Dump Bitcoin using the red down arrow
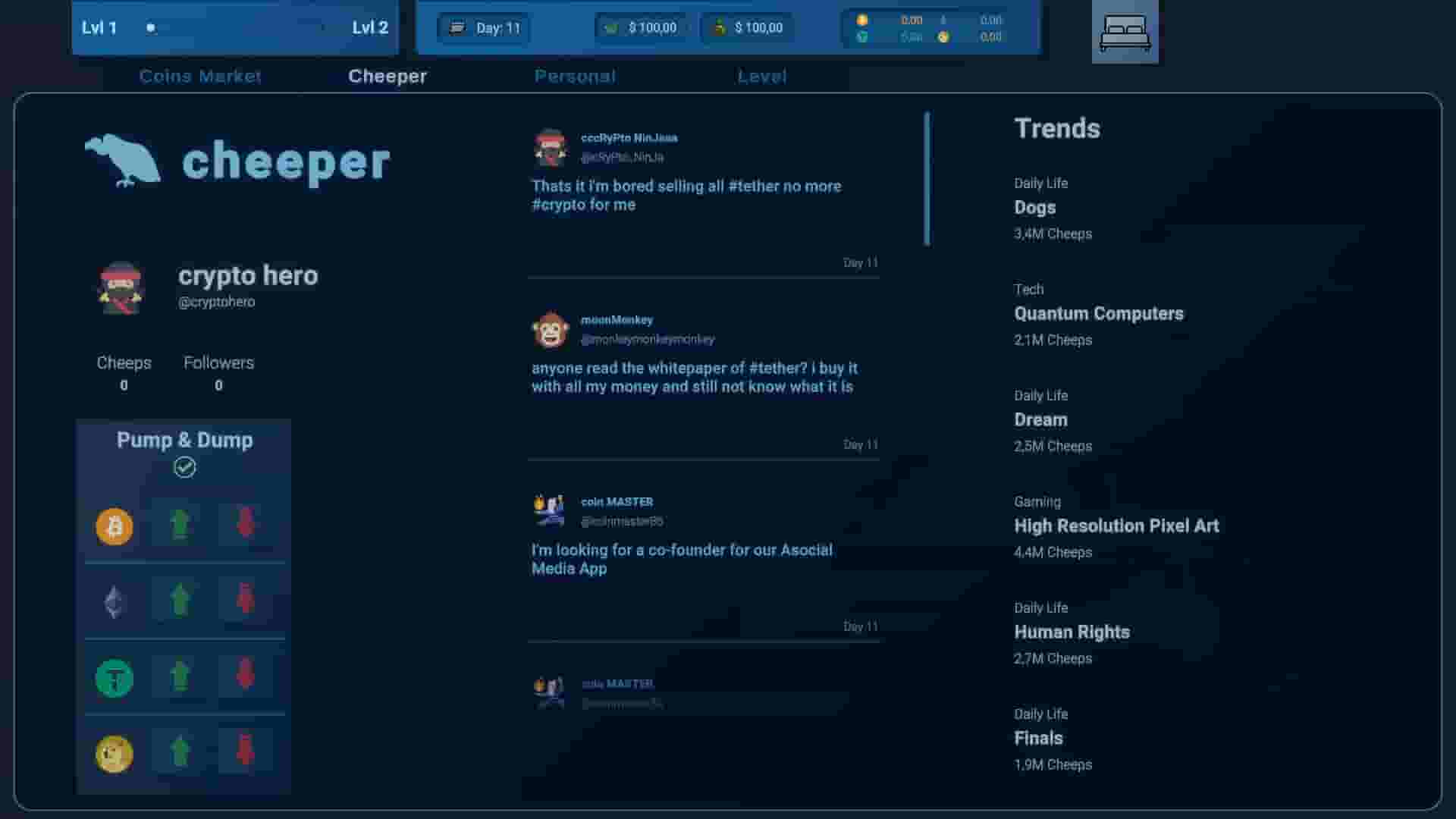Viewport: 1456px width, 819px height. tap(244, 523)
